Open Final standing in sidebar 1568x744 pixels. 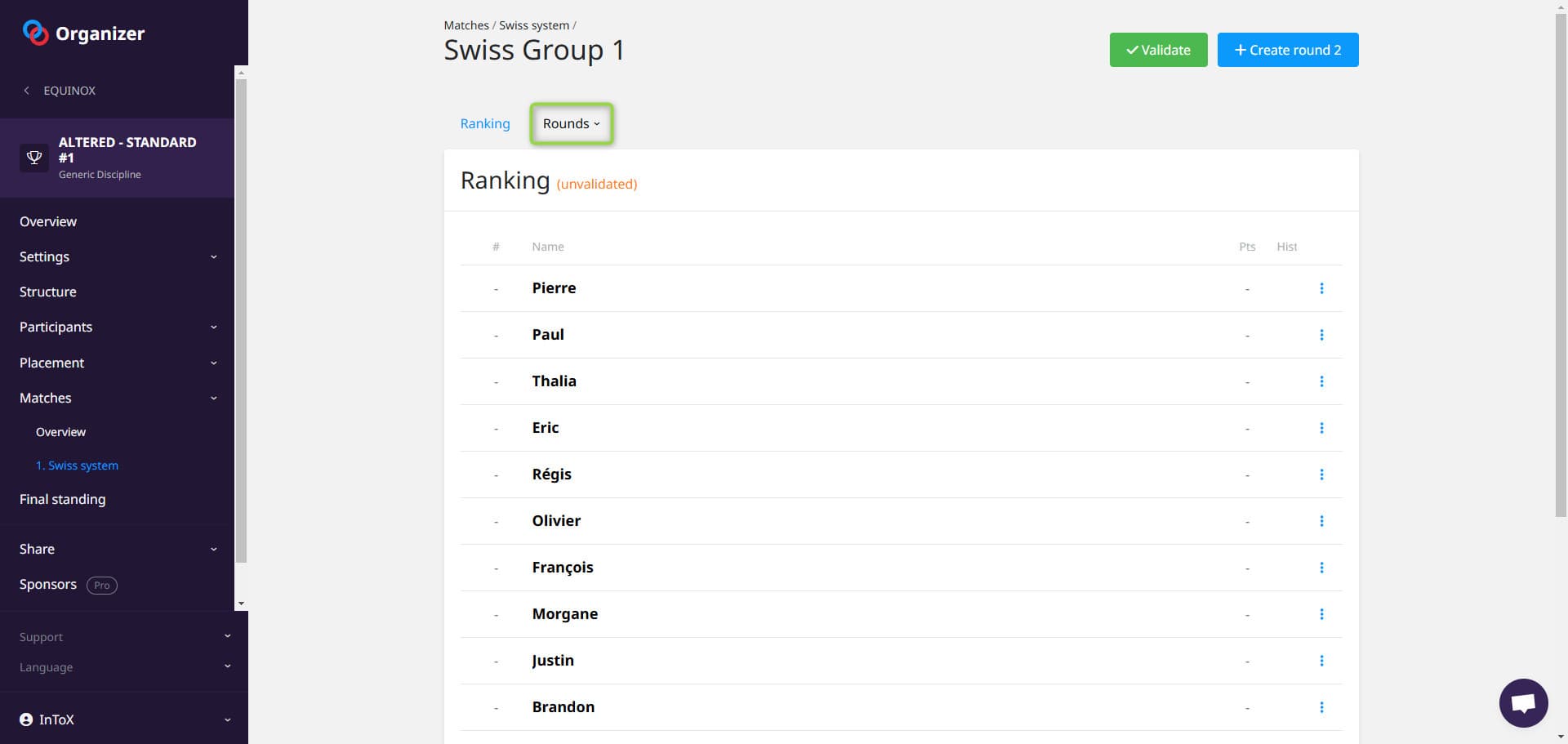[63, 499]
